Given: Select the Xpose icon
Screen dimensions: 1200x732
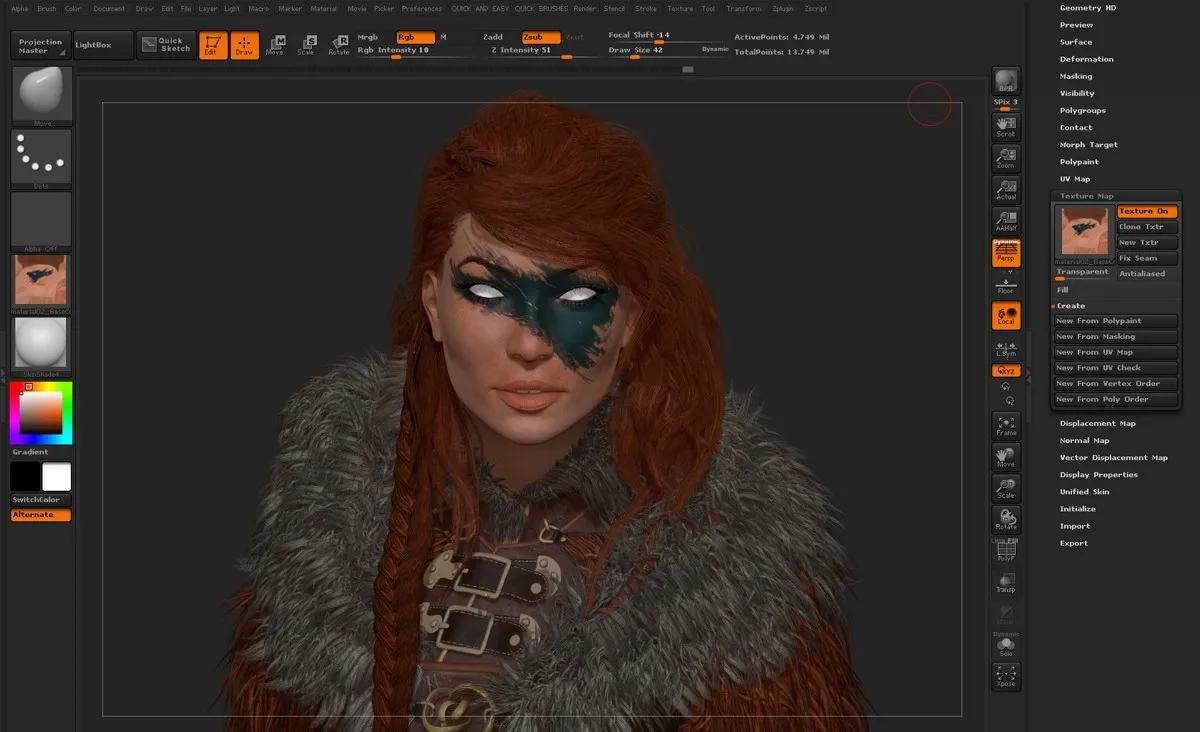Looking at the screenshot, I should tap(1005, 675).
